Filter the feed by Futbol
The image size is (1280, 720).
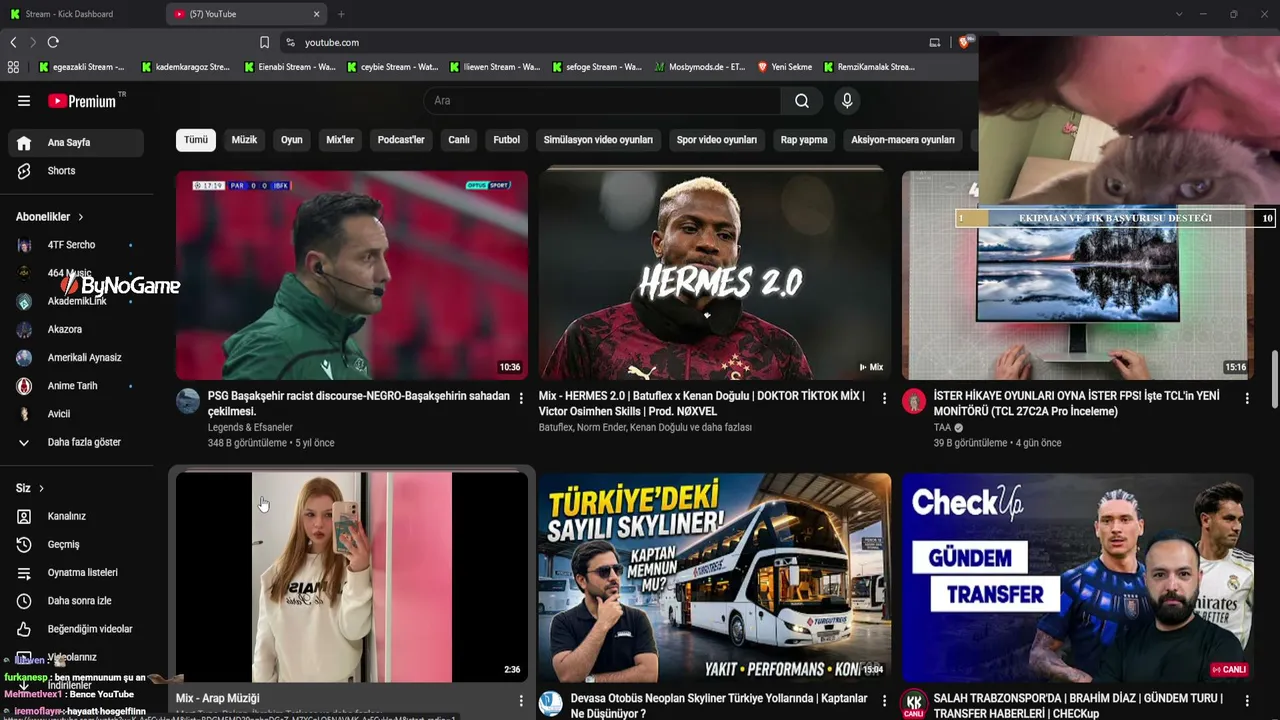click(x=507, y=140)
